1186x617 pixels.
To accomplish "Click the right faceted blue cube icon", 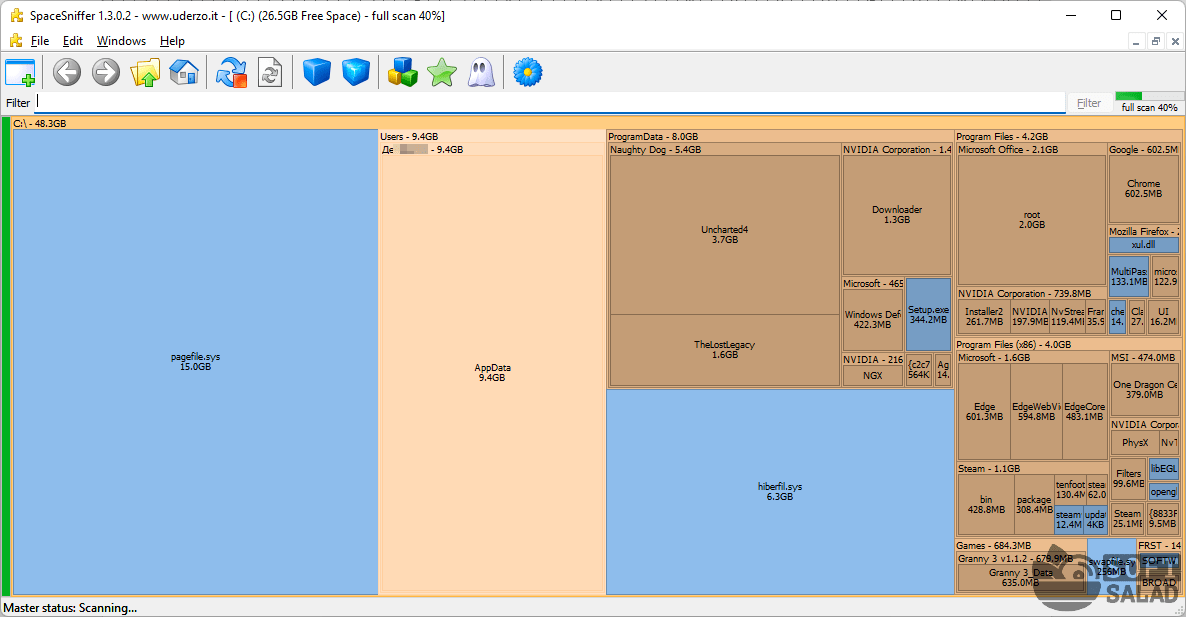I will pyautogui.click(x=356, y=73).
